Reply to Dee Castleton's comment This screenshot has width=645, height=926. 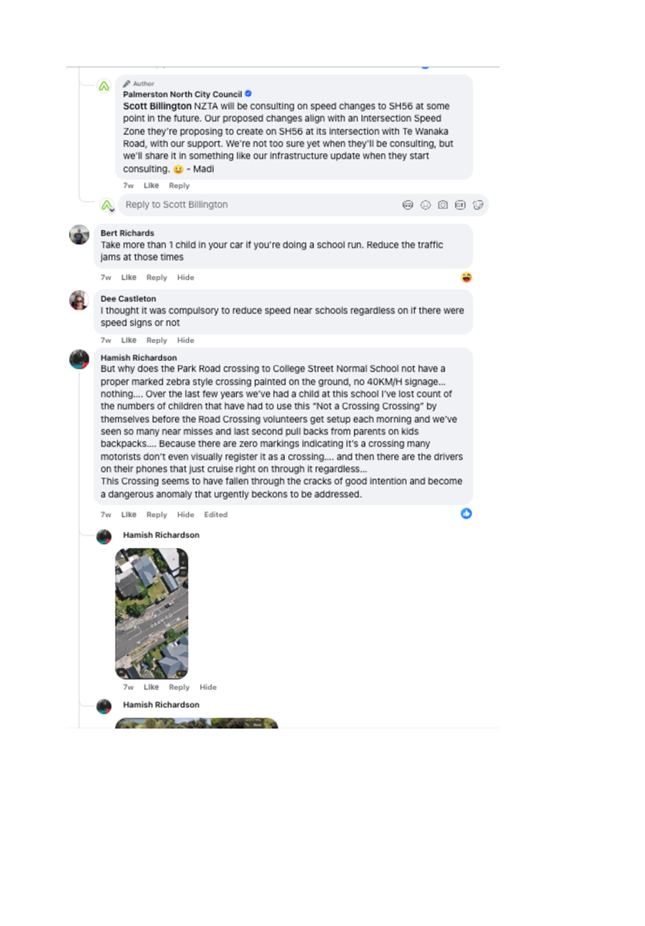157,340
